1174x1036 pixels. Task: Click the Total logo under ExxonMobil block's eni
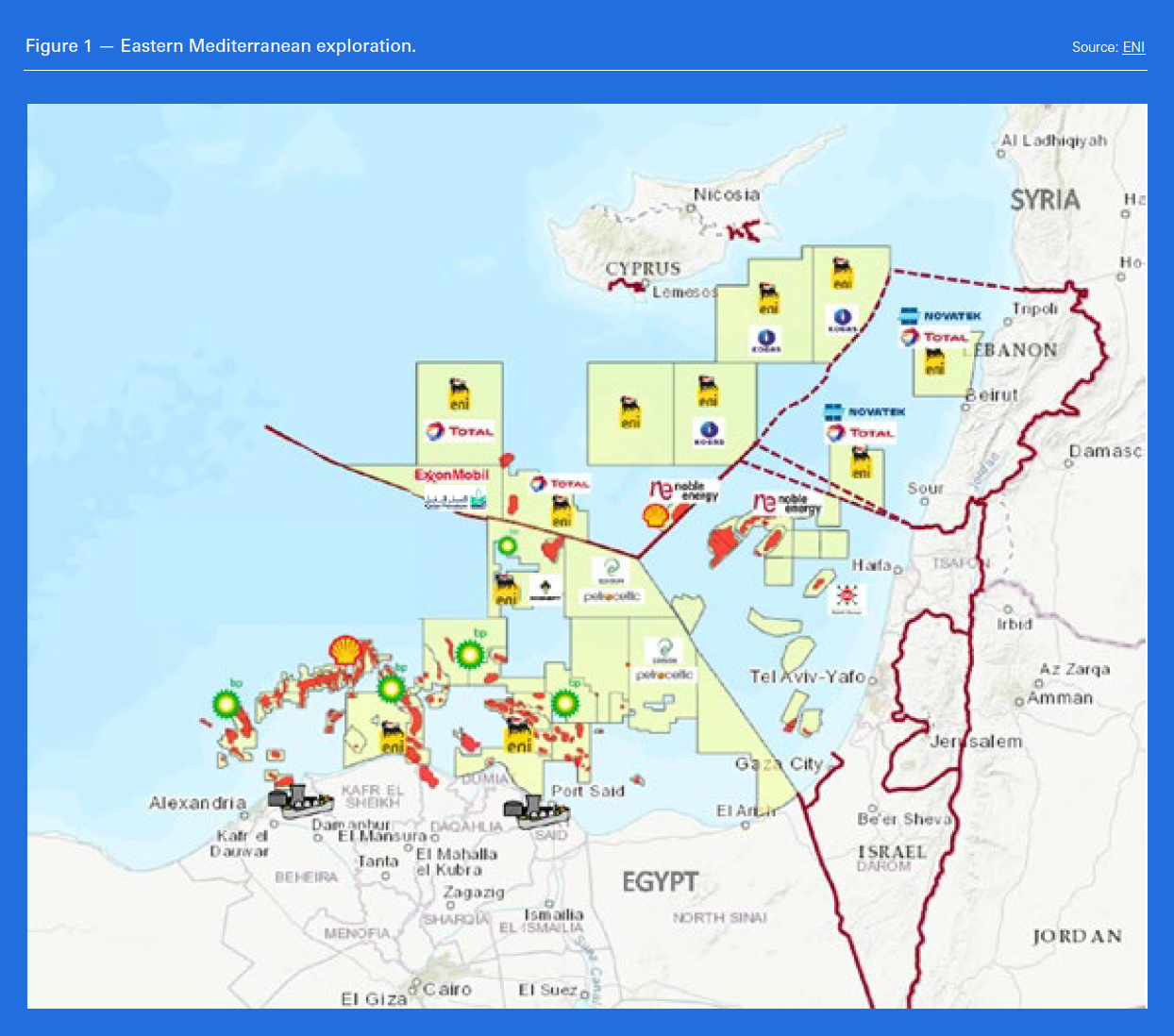[x=460, y=431]
